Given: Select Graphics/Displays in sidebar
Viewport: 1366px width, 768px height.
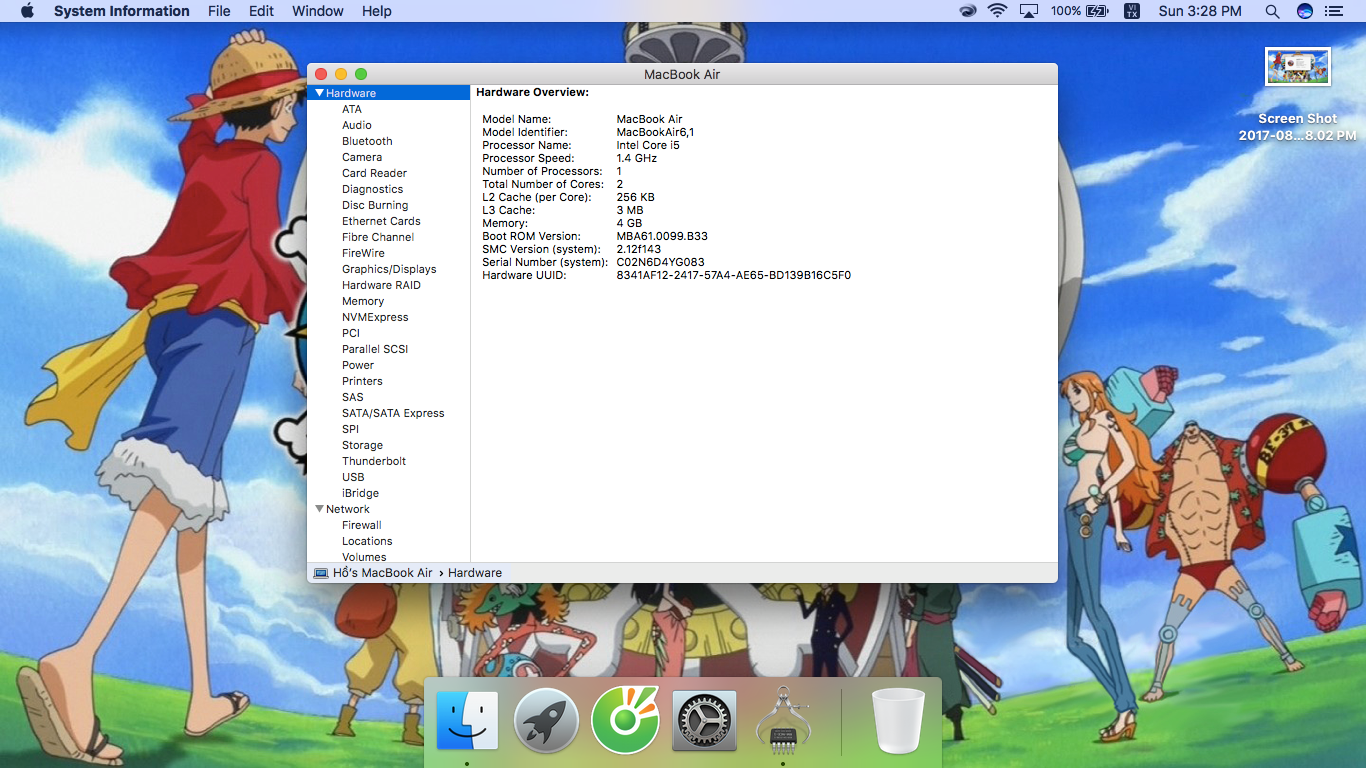Looking at the screenshot, I should tap(389, 269).
